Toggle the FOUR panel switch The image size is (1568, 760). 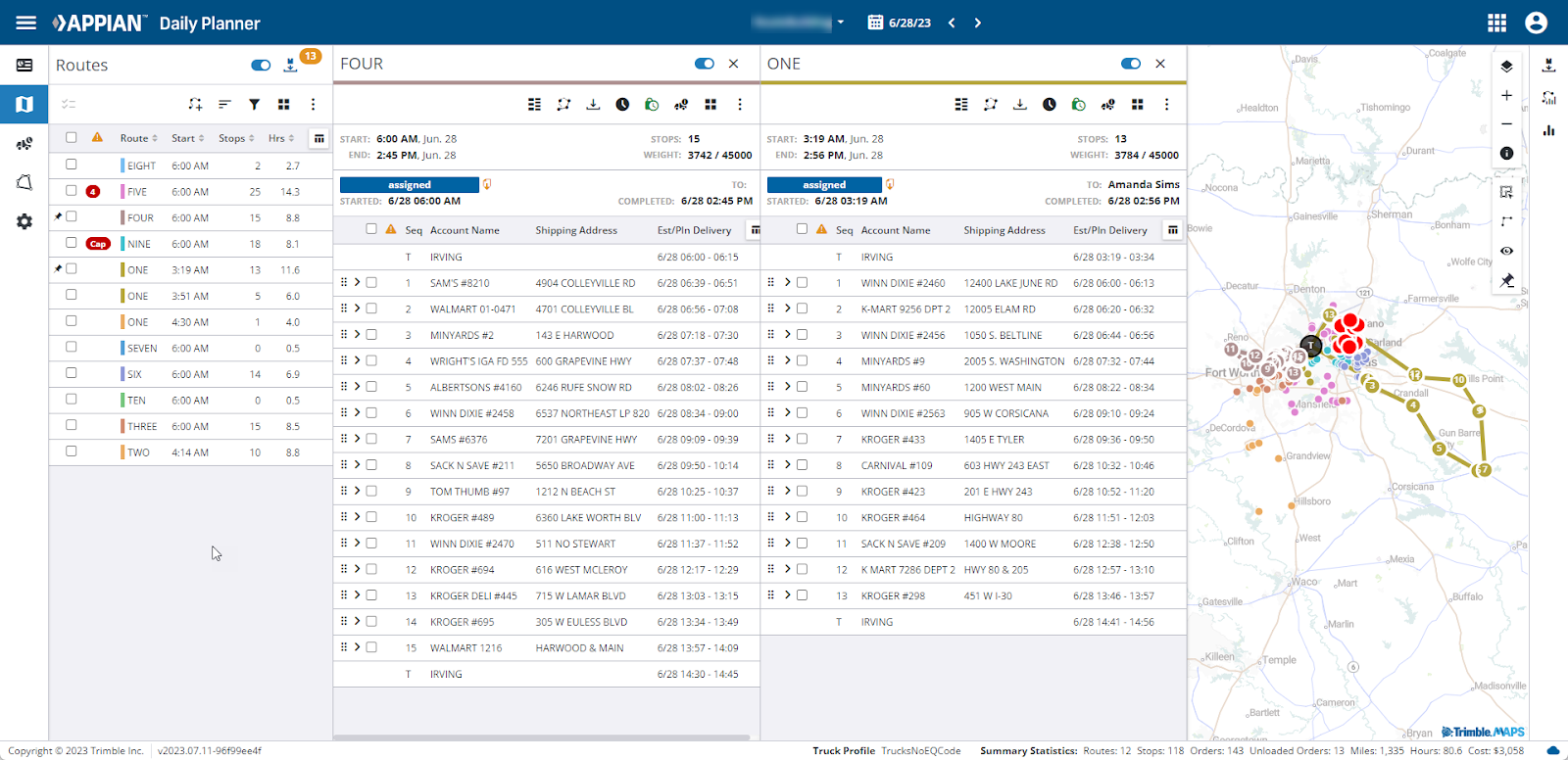pyautogui.click(x=704, y=64)
